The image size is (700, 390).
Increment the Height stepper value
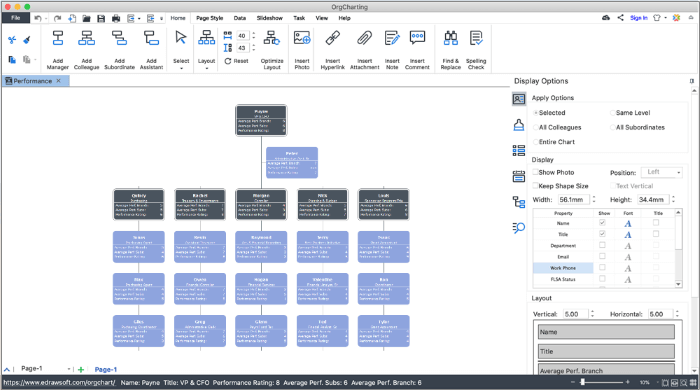pyautogui.click(x=673, y=197)
